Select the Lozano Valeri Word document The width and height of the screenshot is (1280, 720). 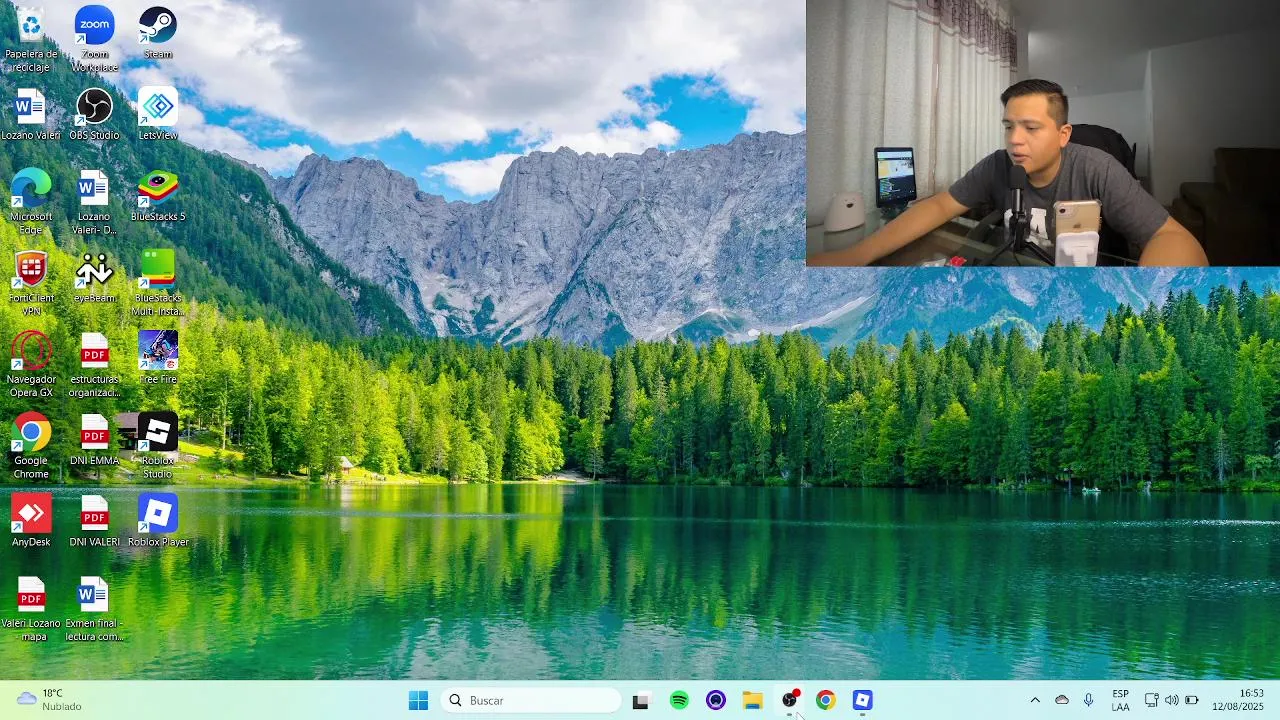31,114
